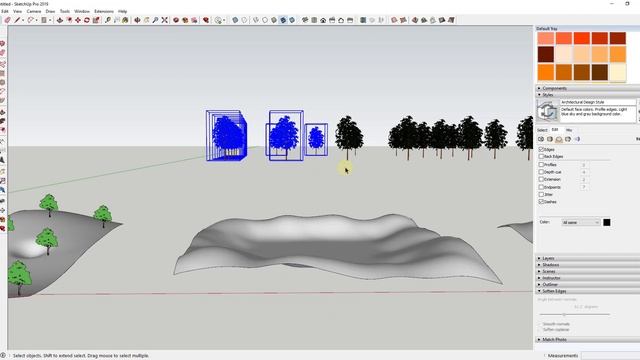Open Watermark settings icon in Styles Edit
This screenshot has width=640, height=360.
[568, 139]
